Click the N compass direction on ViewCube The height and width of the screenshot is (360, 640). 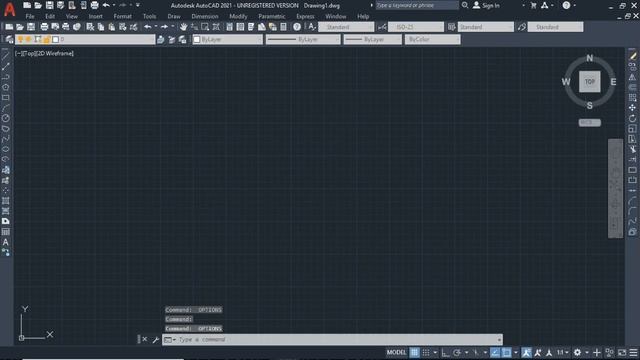coord(589,58)
